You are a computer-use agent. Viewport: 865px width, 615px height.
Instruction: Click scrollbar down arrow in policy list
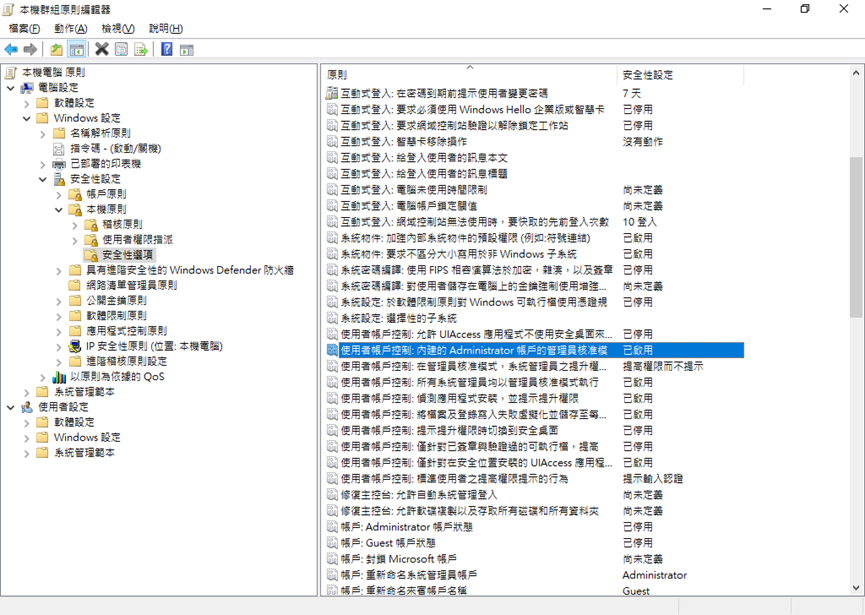pos(856,588)
